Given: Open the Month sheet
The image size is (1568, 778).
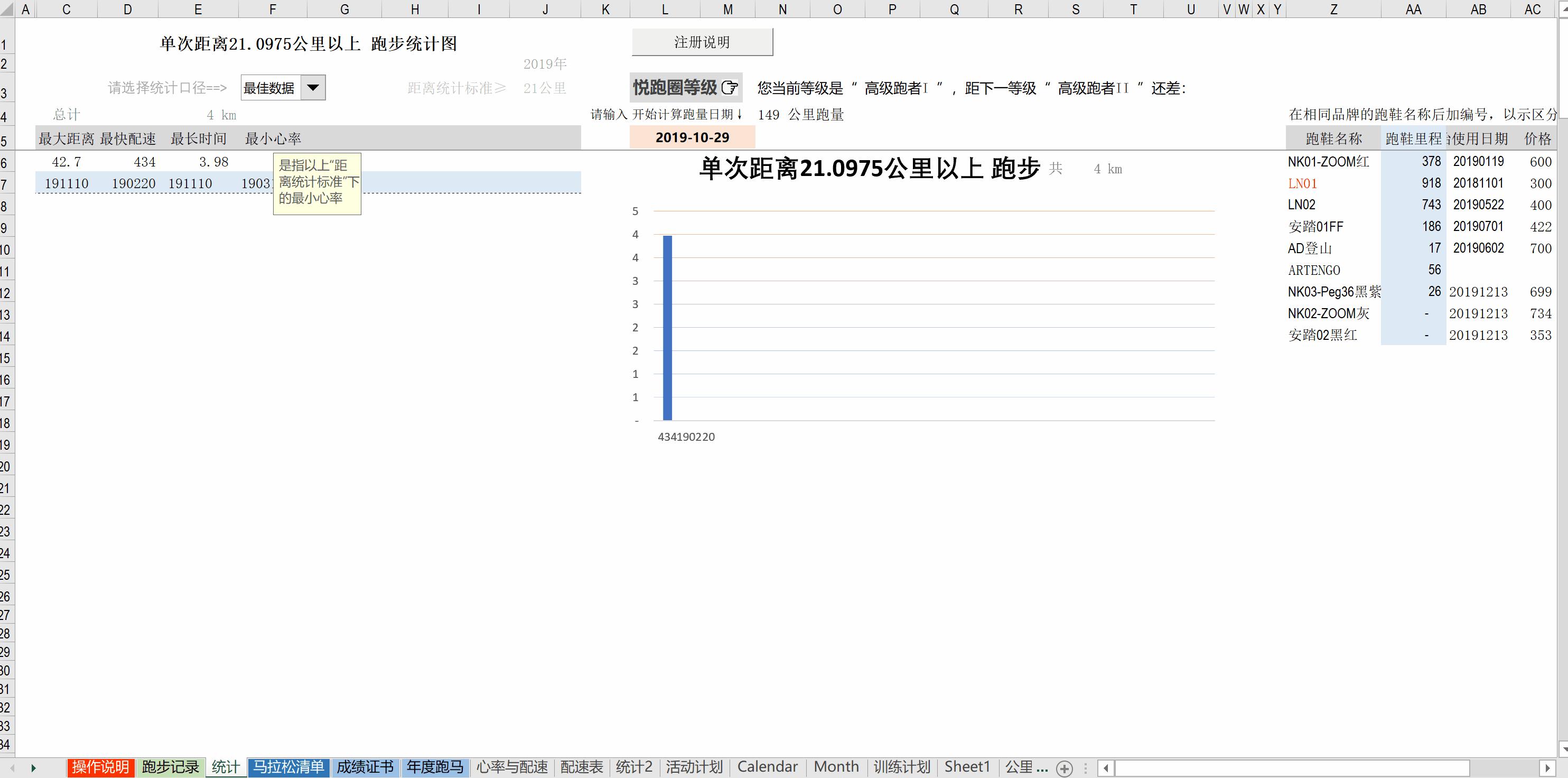Looking at the screenshot, I should [836, 767].
